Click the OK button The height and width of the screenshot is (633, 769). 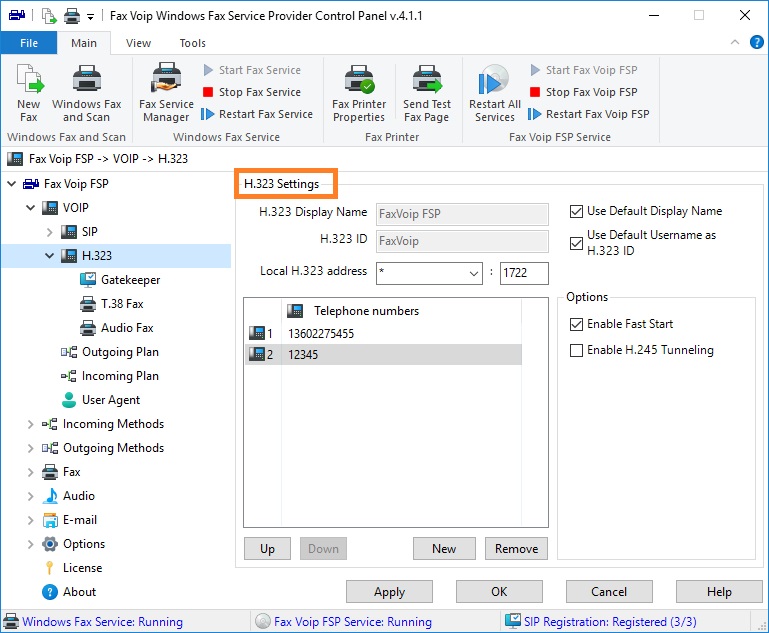(x=499, y=592)
